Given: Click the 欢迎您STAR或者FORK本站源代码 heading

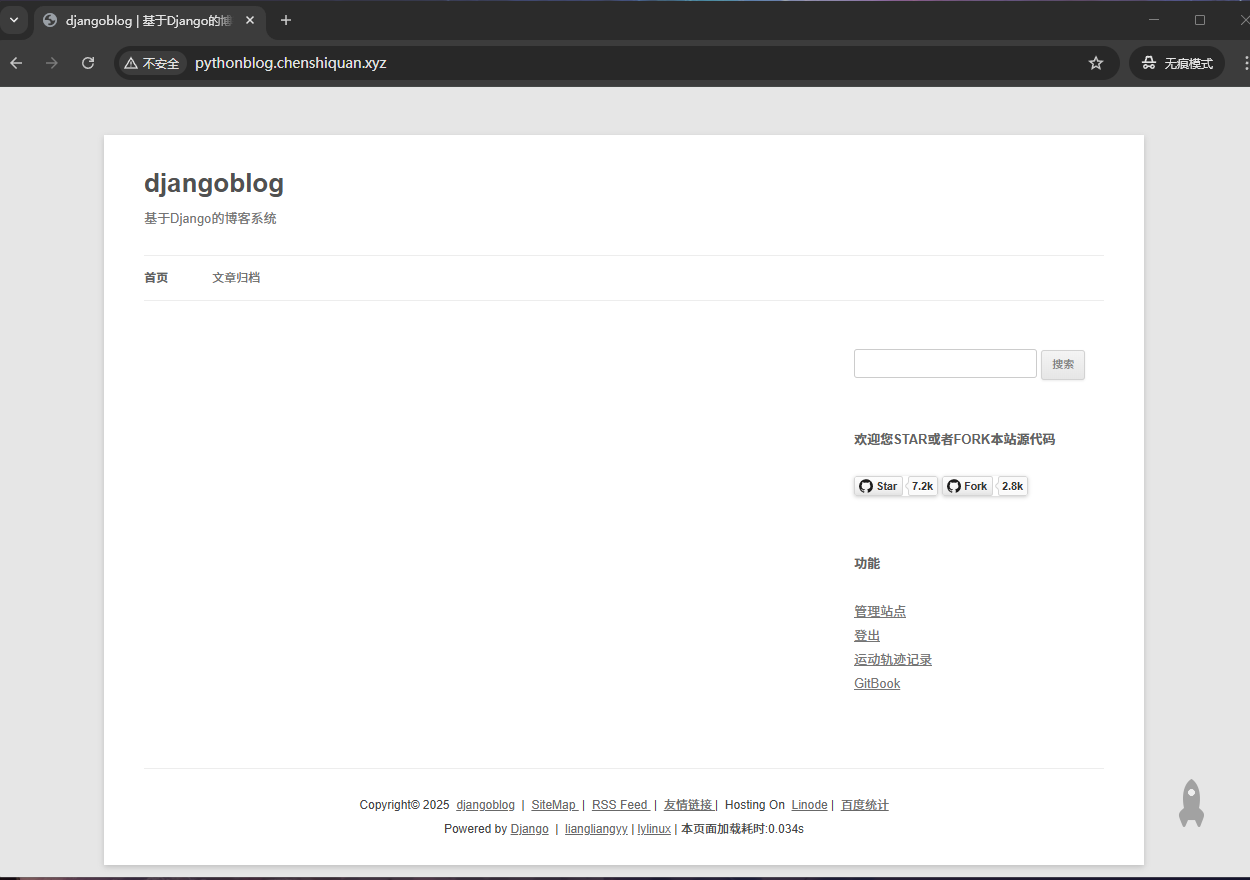Looking at the screenshot, I should click(x=954, y=439).
